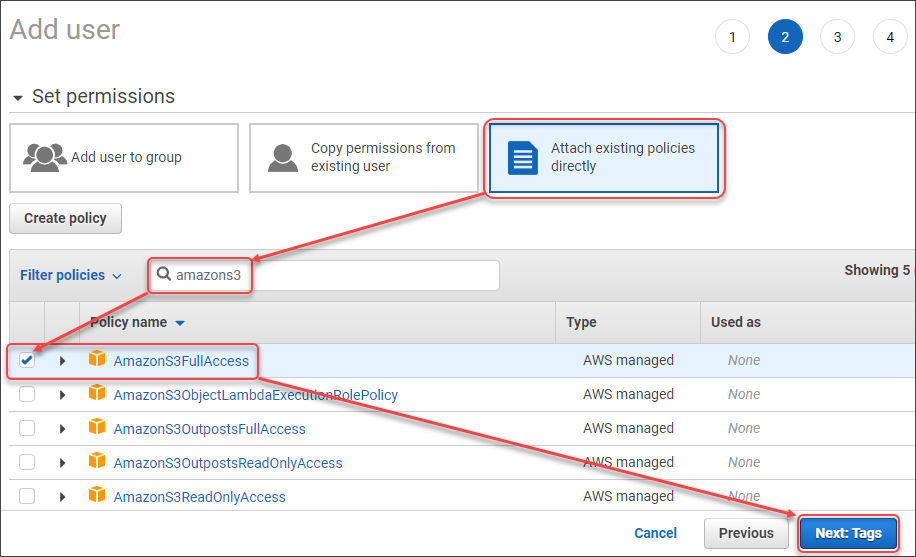Tick the AmazonS3OutpostsReadOnlyAccess checkbox

coord(27,462)
